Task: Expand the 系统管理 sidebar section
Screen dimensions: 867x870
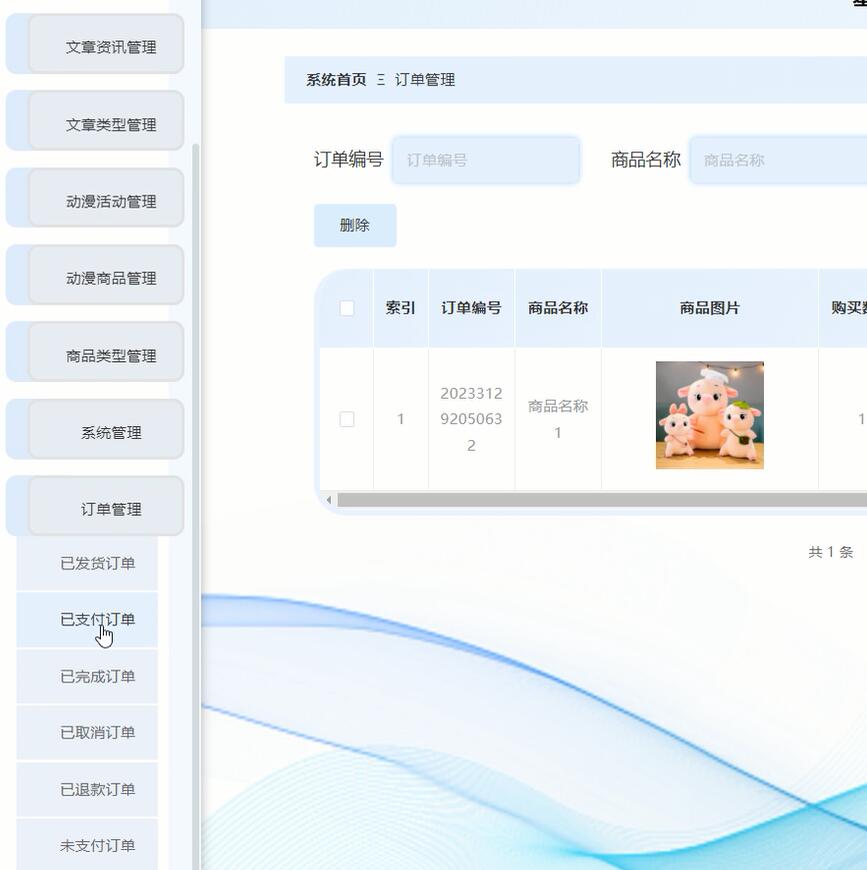Action: [94, 429]
